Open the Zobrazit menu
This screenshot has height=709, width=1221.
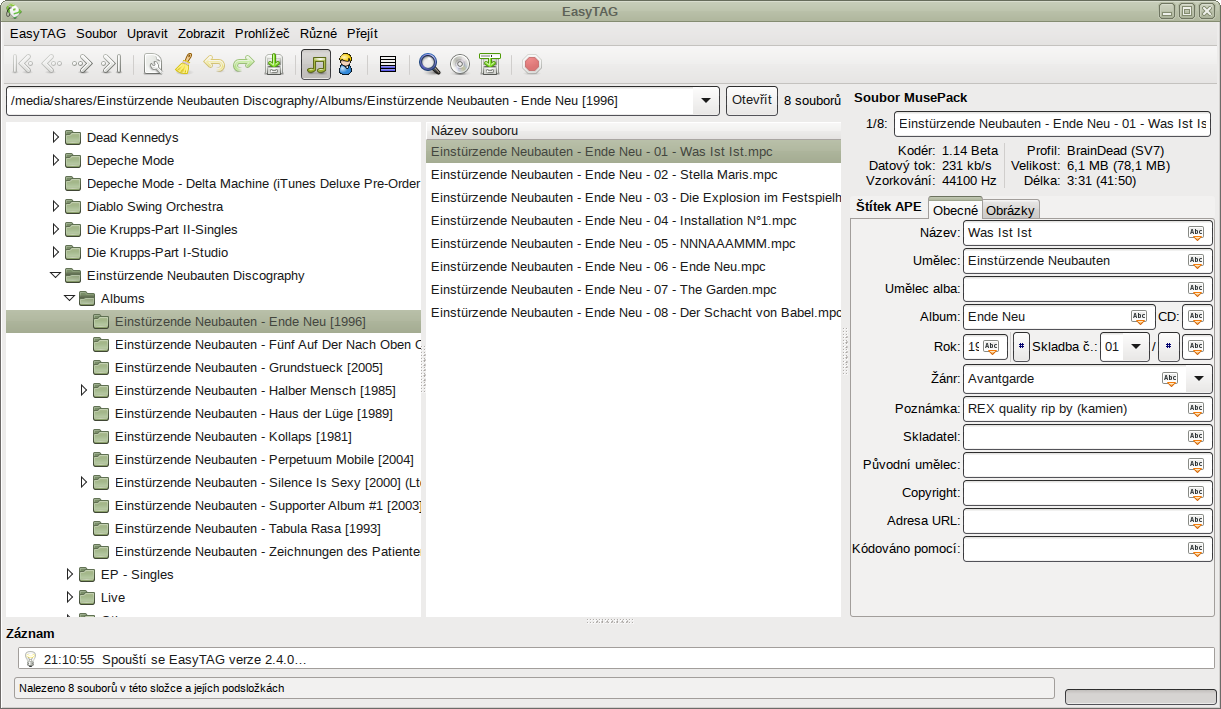click(x=202, y=33)
